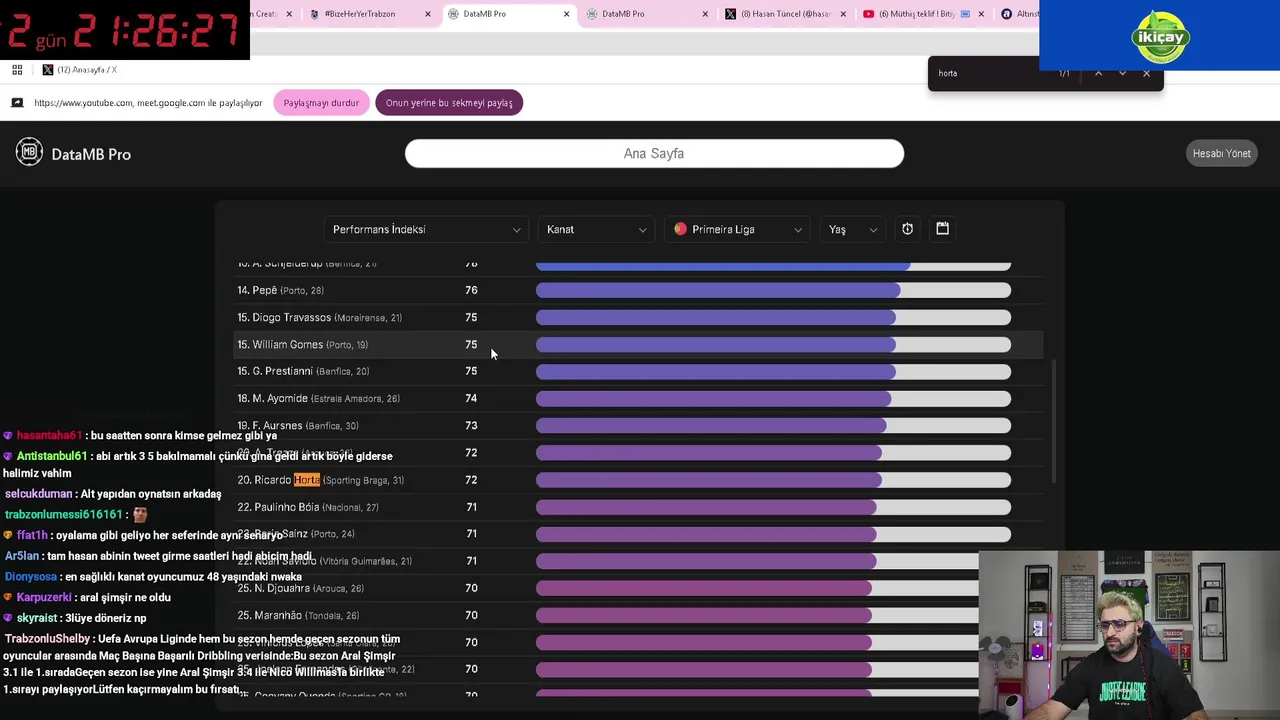
Task: Click chat username Dionysosa
Action: [30, 577]
